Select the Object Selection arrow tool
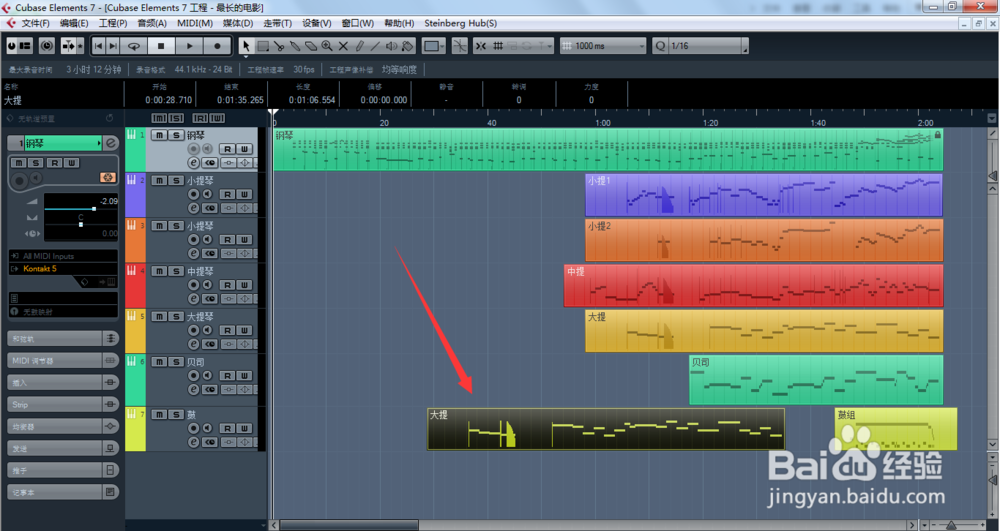 point(246,46)
